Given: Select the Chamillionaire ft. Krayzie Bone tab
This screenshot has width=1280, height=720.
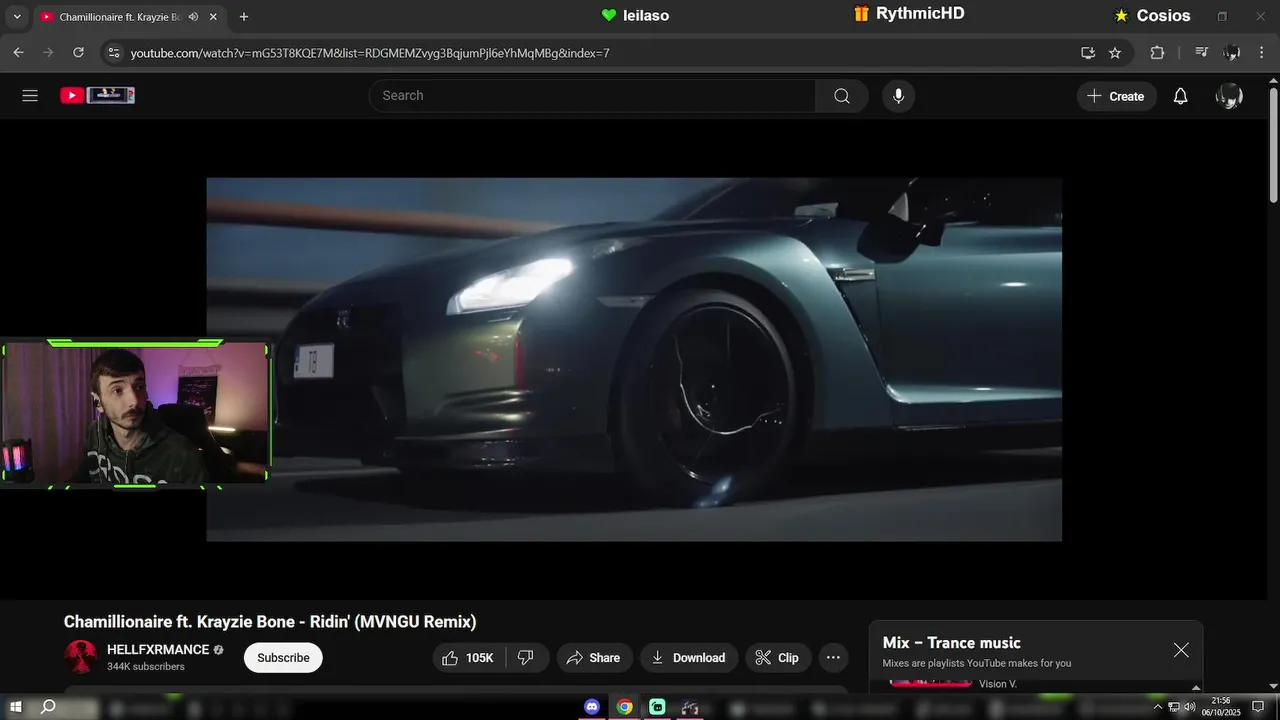Looking at the screenshot, I should tap(117, 17).
